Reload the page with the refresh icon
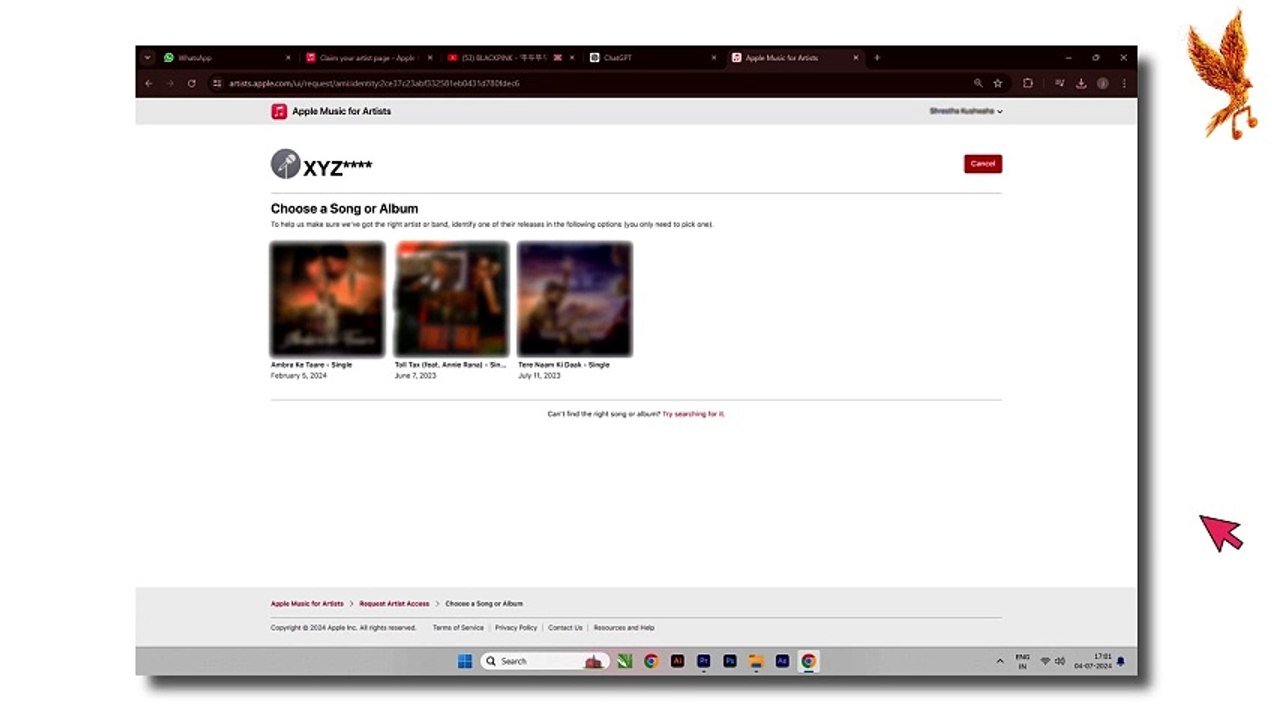The image size is (1272, 720). click(191, 83)
